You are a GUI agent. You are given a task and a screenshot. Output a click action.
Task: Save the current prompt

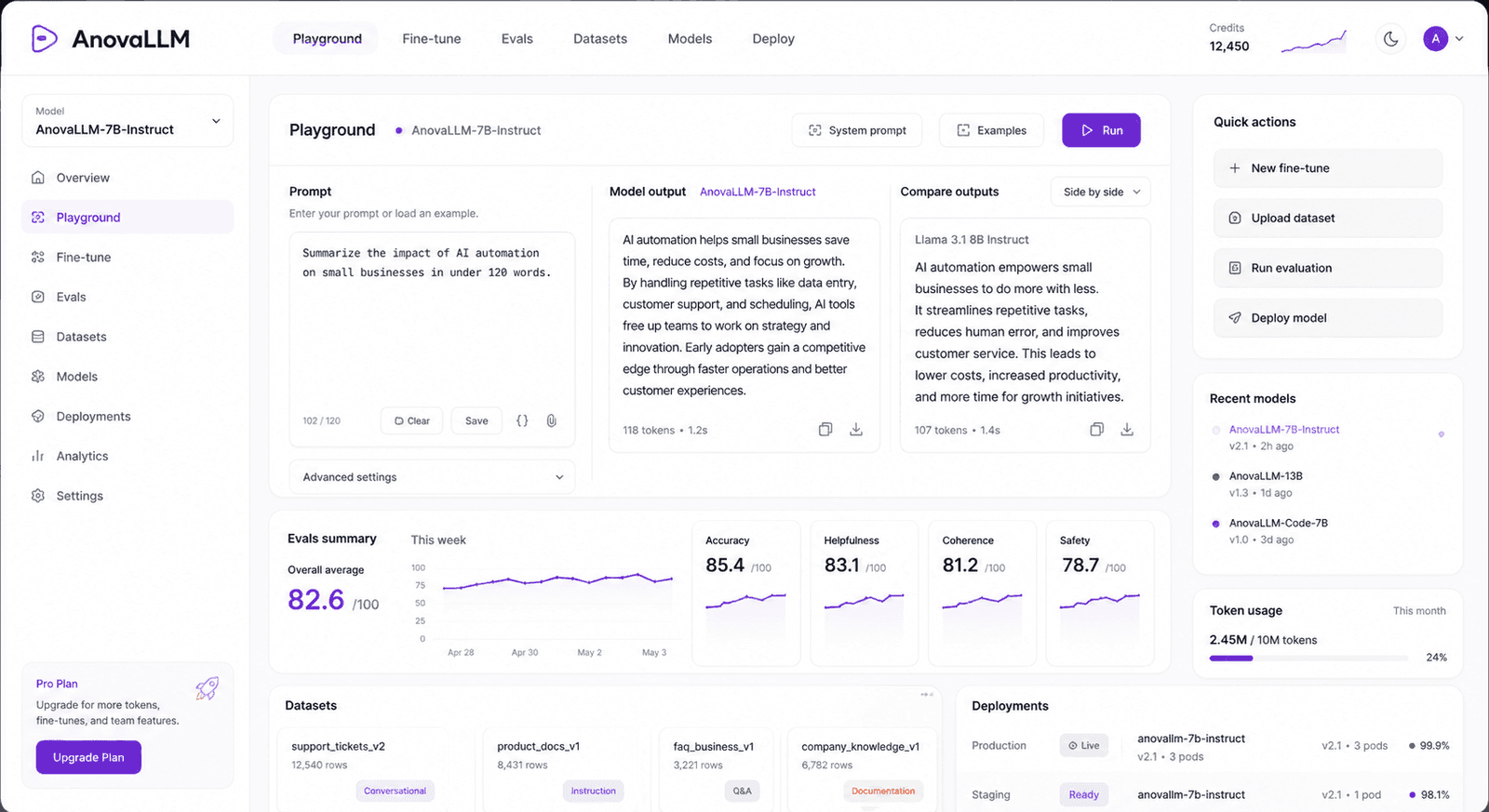click(x=476, y=421)
